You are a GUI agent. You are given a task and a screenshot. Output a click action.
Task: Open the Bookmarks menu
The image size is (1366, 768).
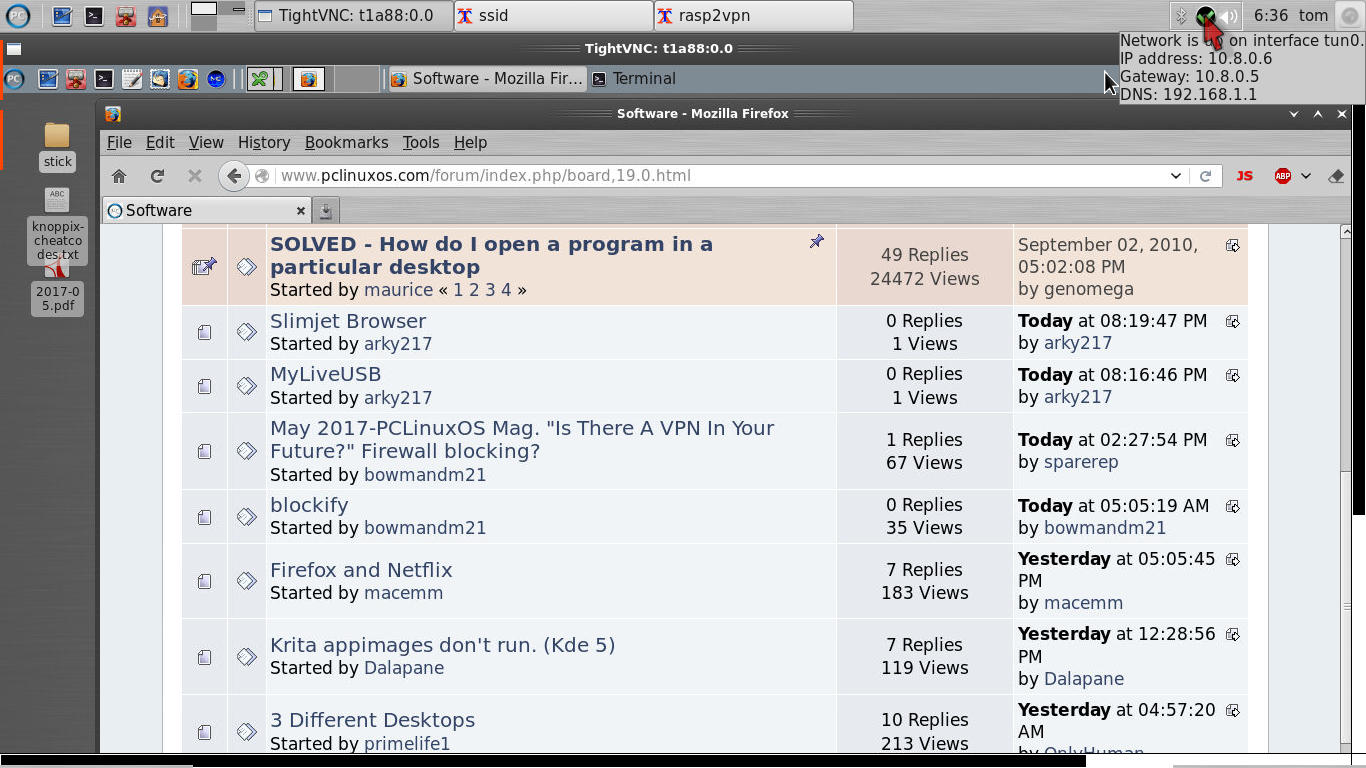coord(346,142)
